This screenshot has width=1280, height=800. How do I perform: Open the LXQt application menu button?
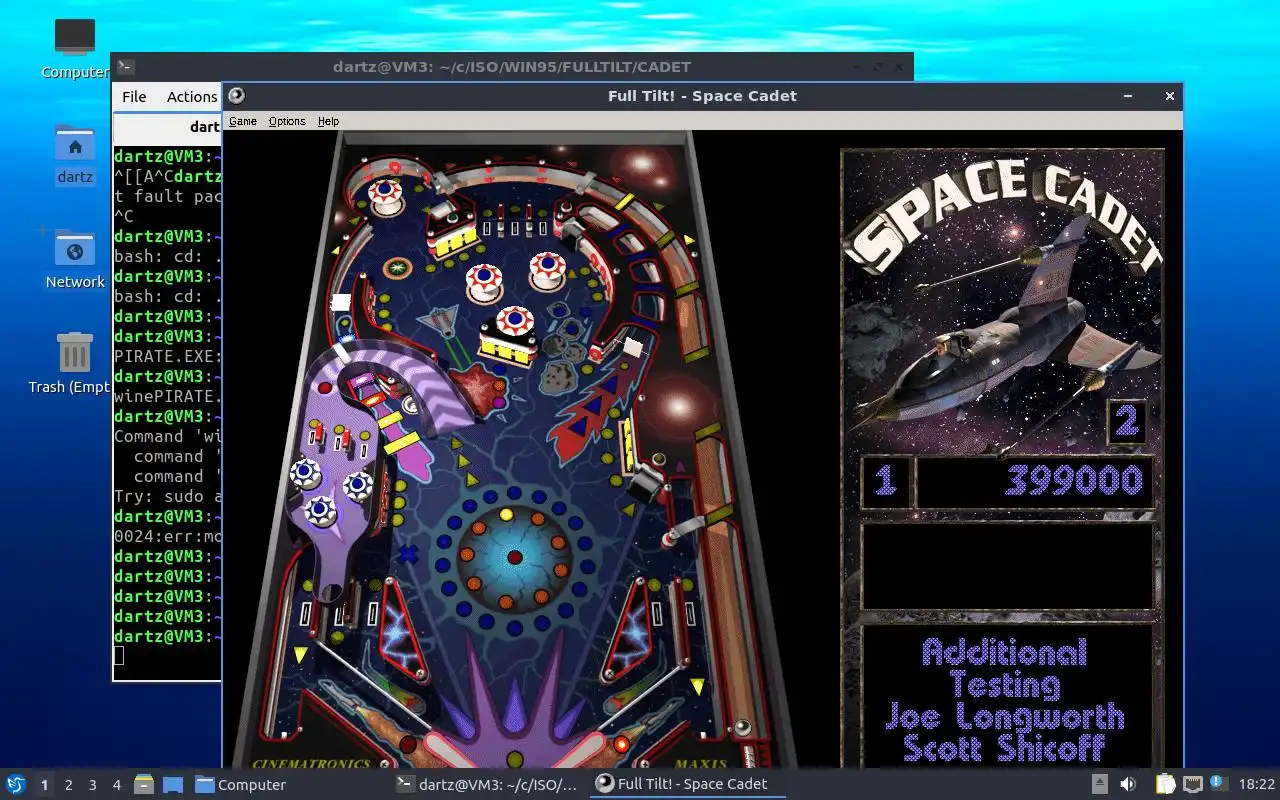coord(16,784)
